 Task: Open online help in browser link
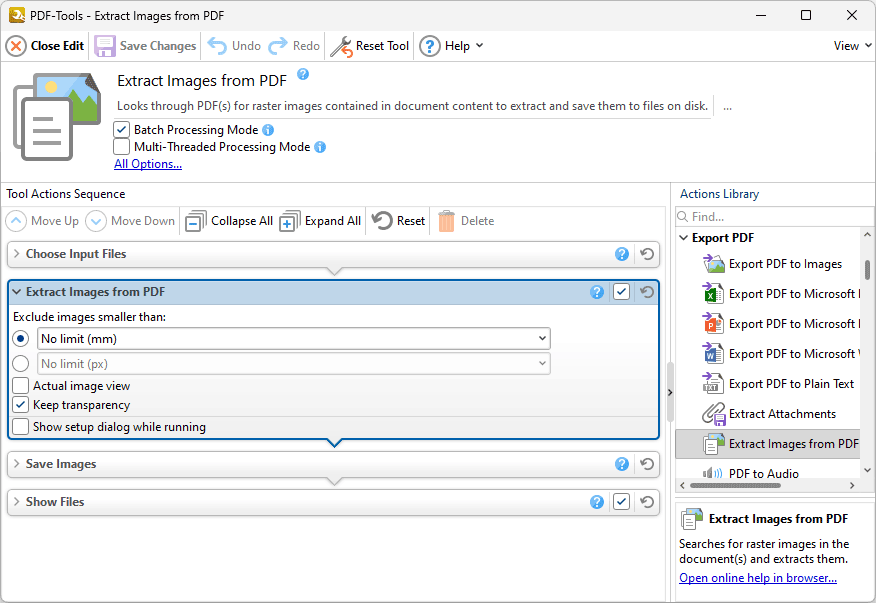point(758,578)
